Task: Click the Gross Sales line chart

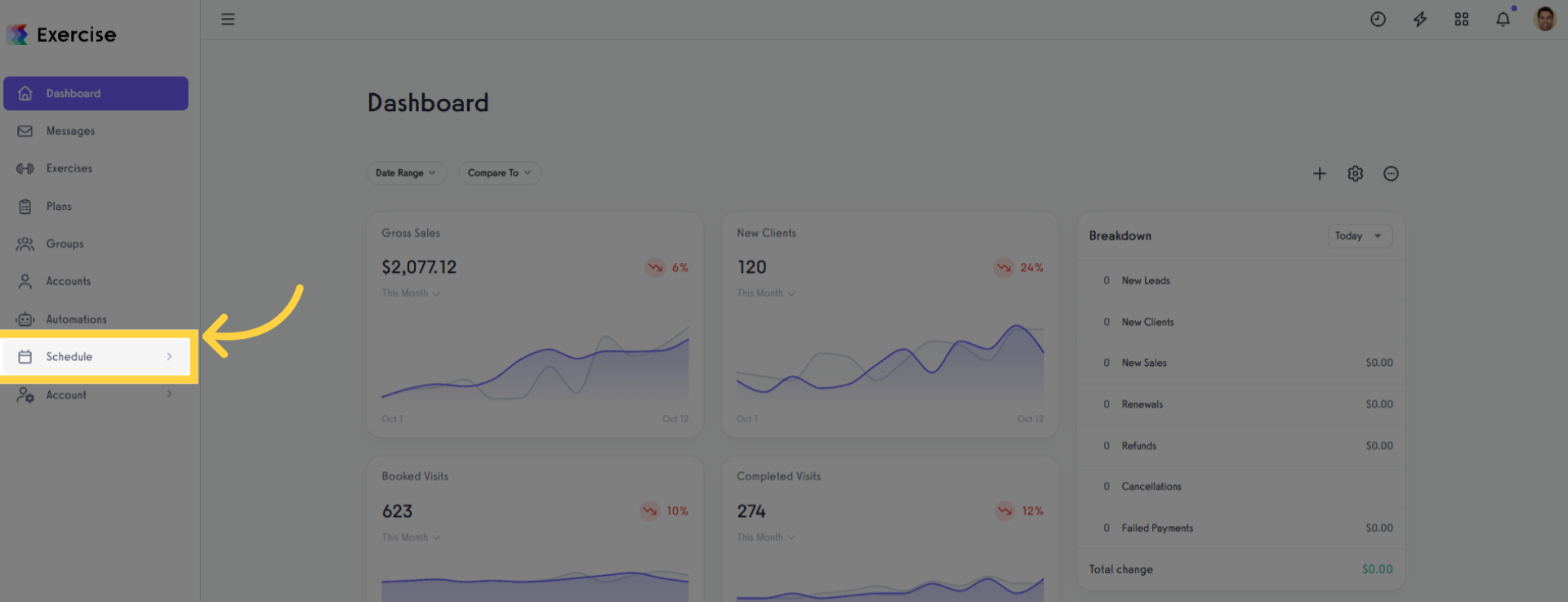Action: coord(535,363)
